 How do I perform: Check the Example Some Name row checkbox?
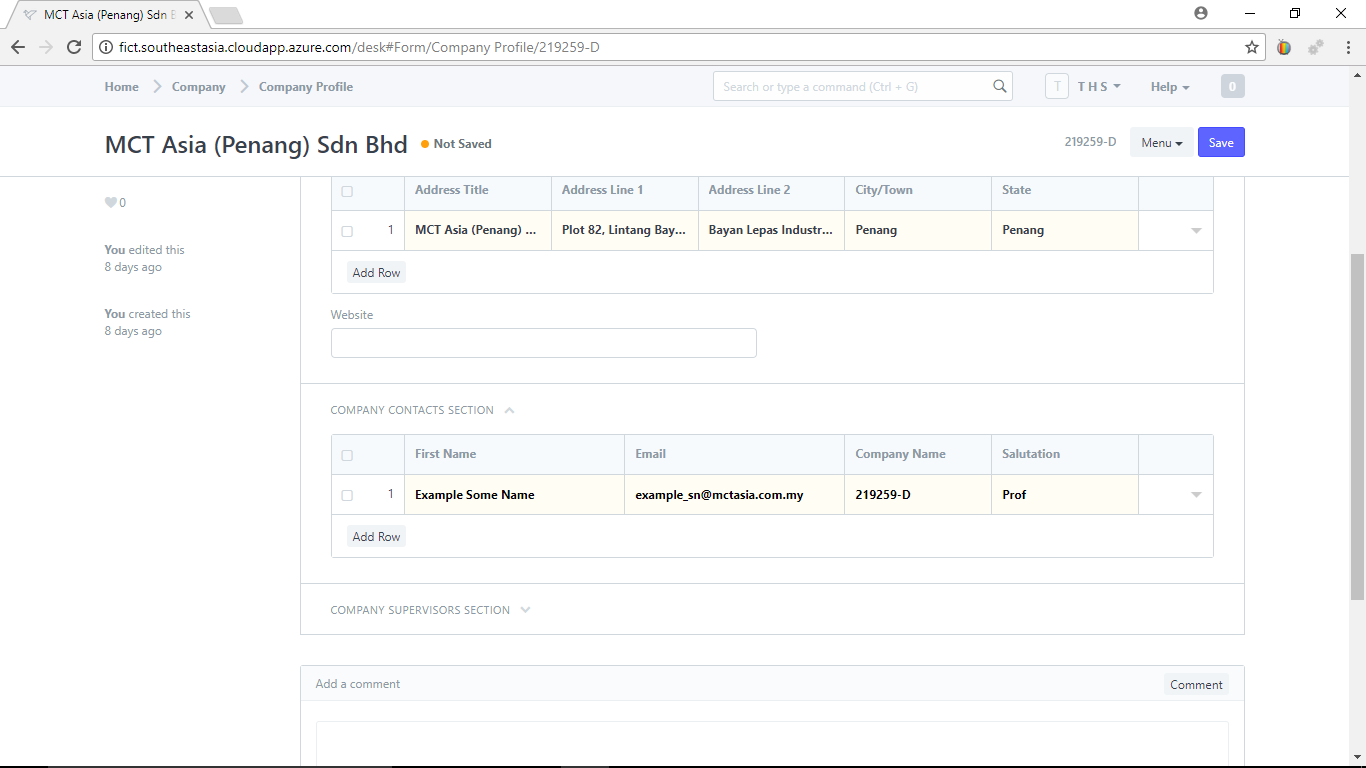coord(347,495)
